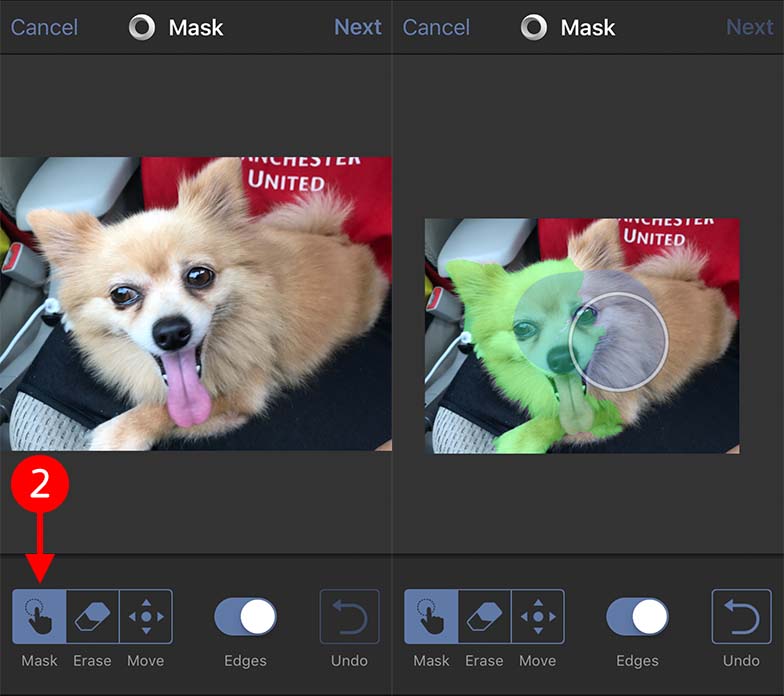Click the circular brush cursor on right photo
Viewport: 784px width, 696px height.
coord(617,342)
